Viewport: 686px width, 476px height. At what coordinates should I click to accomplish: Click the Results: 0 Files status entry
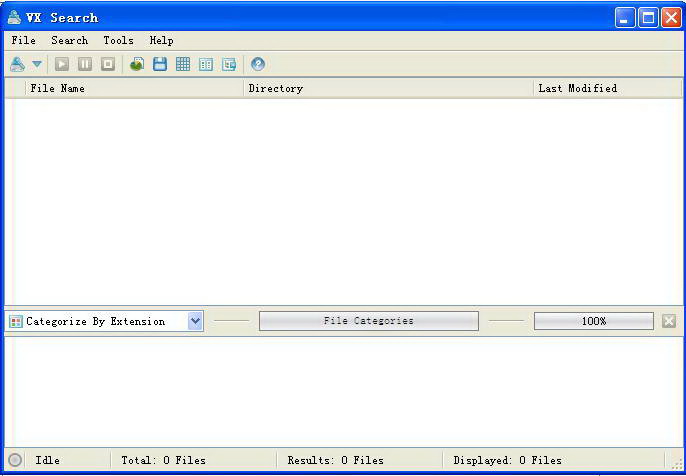pyautogui.click(x=336, y=460)
